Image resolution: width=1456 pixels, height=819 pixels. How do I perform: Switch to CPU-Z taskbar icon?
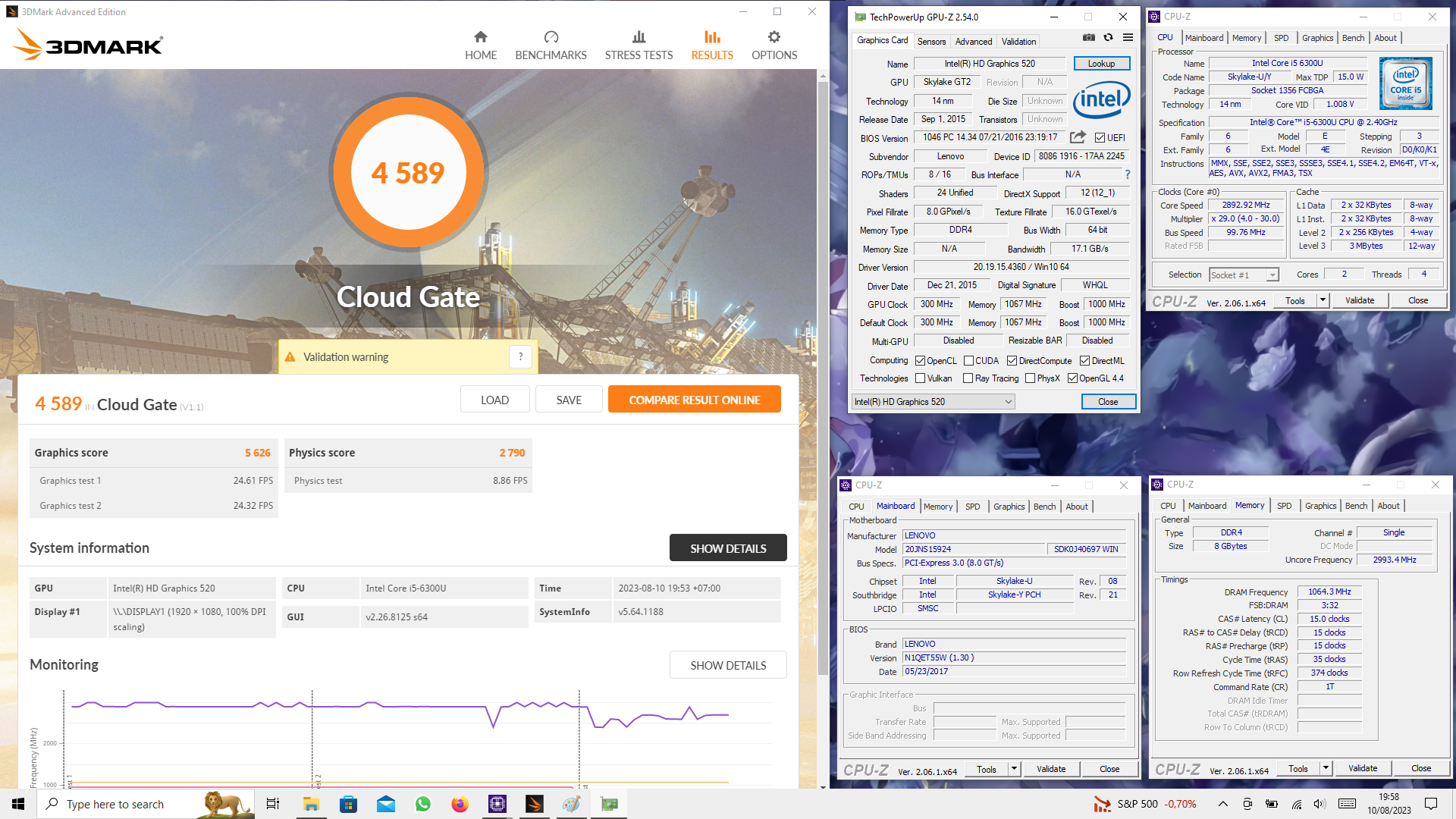pos(497,804)
